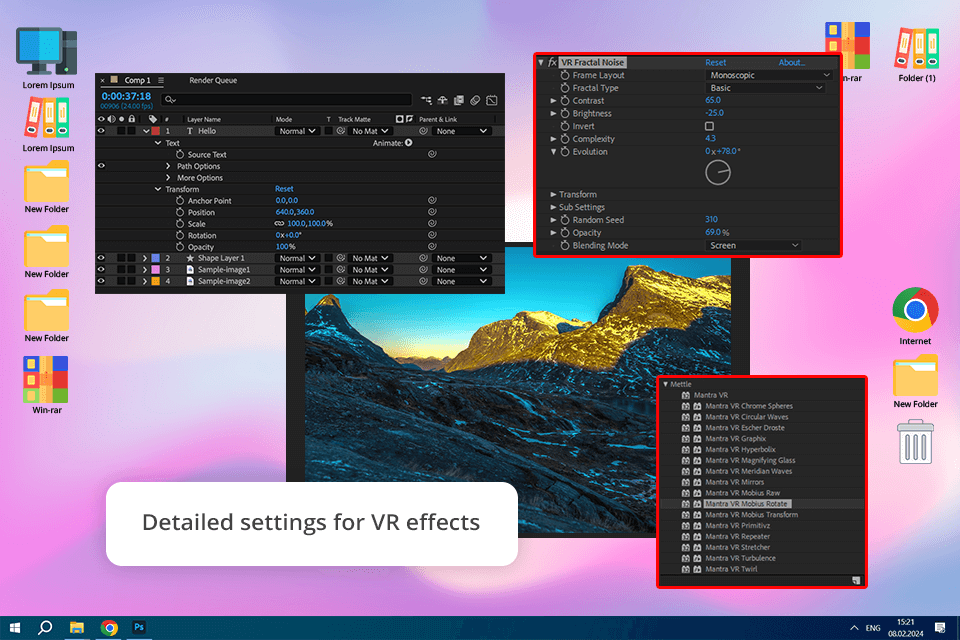Click the graph editor icon in timeline toolbar
Screen dimensions: 960x640
(x=492, y=100)
